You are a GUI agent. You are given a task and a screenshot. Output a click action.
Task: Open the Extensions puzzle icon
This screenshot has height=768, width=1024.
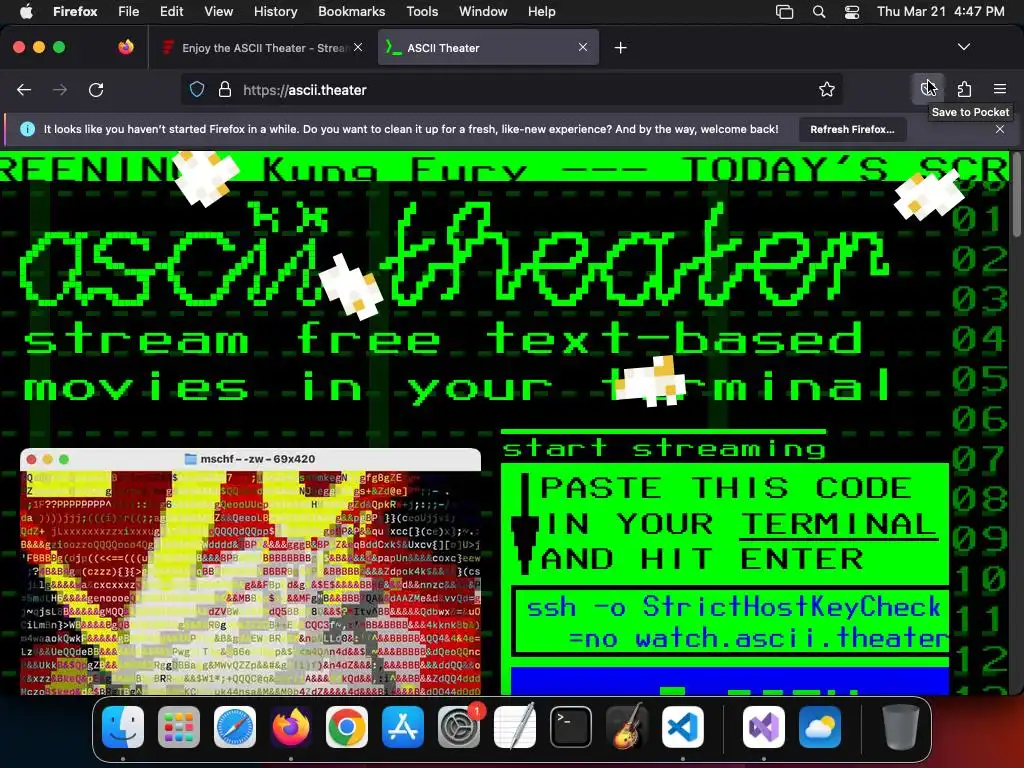point(965,89)
